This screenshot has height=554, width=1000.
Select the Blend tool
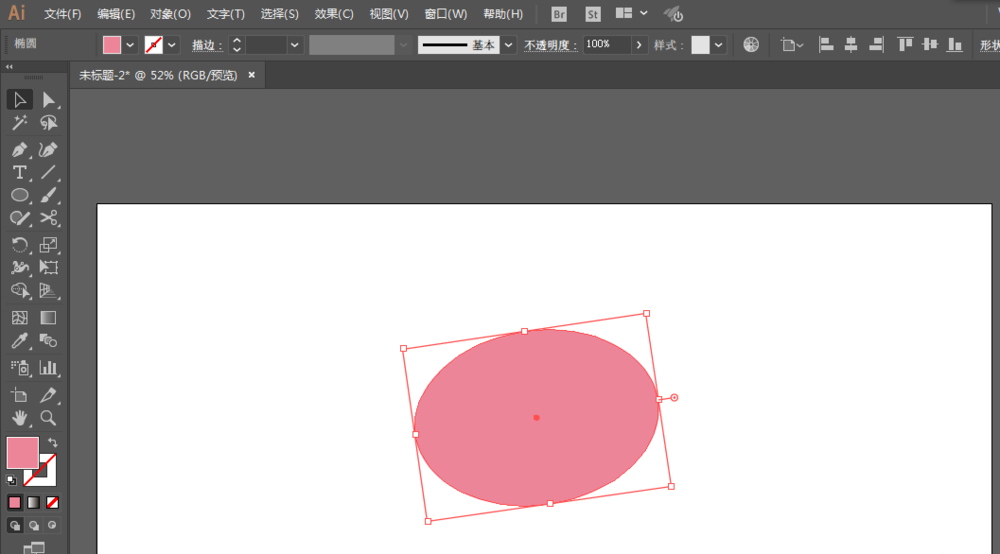point(48,340)
